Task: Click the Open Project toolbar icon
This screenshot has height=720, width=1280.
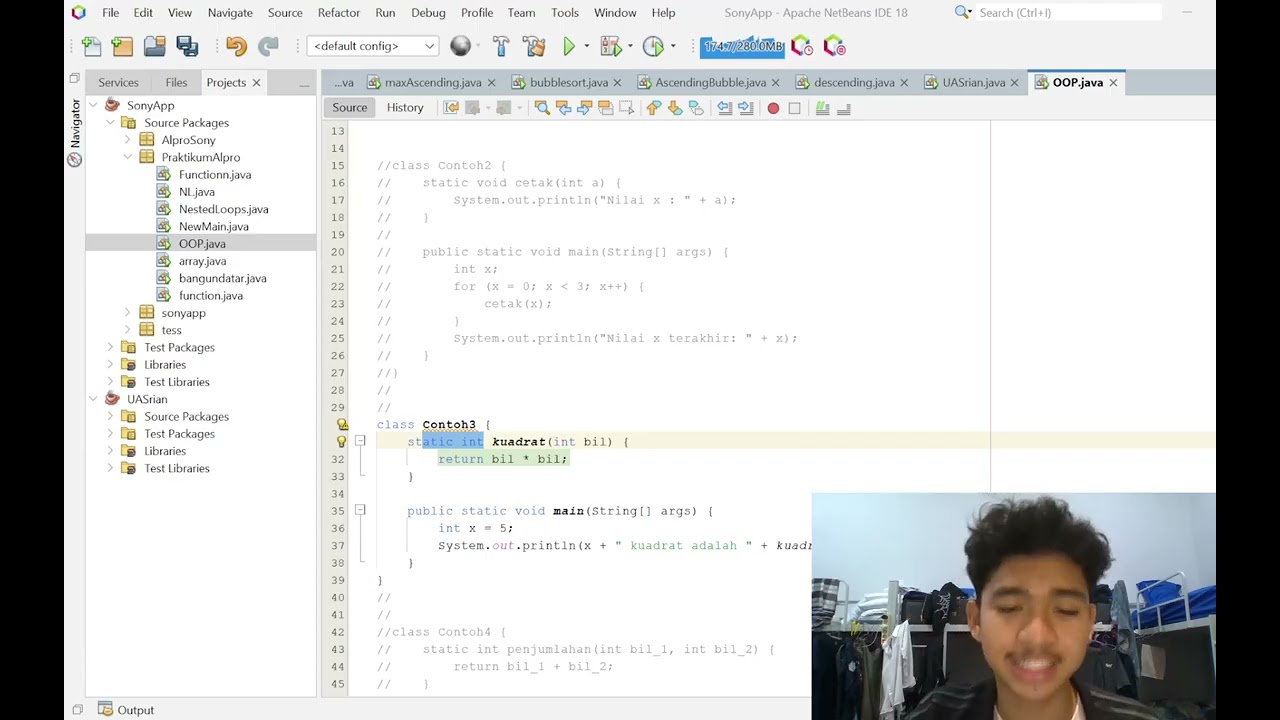Action: coord(154,46)
